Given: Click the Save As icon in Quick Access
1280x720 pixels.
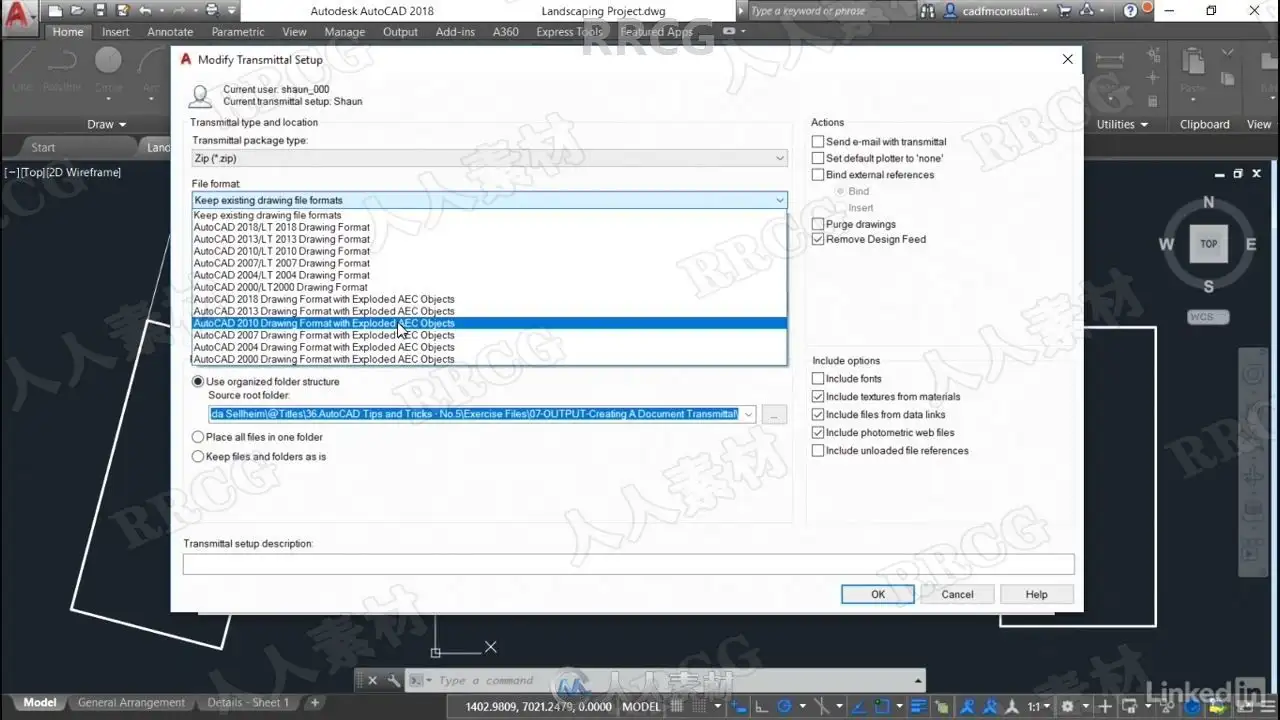Looking at the screenshot, I should (x=122, y=11).
